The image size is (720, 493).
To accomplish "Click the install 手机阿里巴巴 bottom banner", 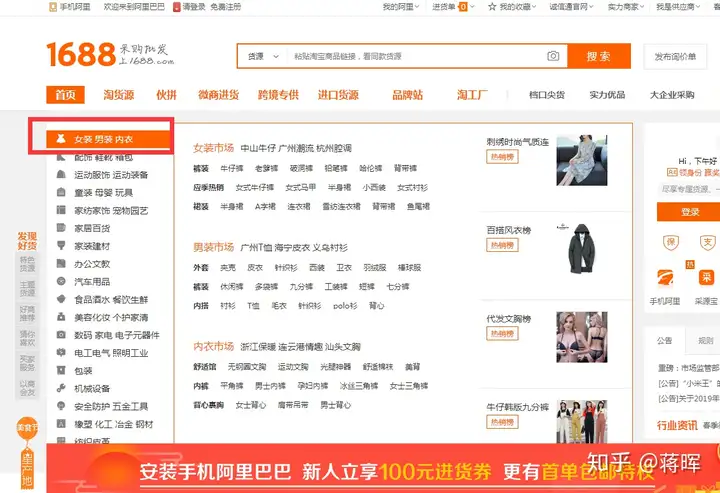I will tap(383, 468).
